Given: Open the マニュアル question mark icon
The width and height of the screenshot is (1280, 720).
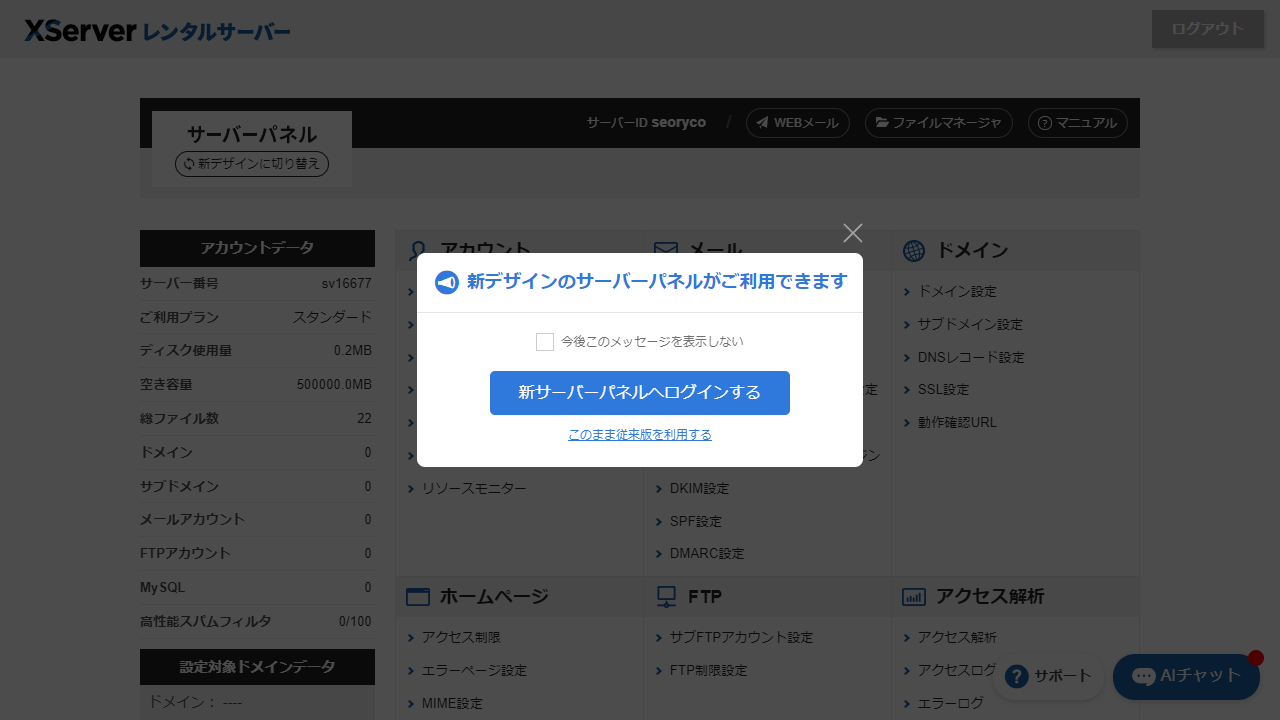Looking at the screenshot, I should pyautogui.click(x=1045, y=123).
